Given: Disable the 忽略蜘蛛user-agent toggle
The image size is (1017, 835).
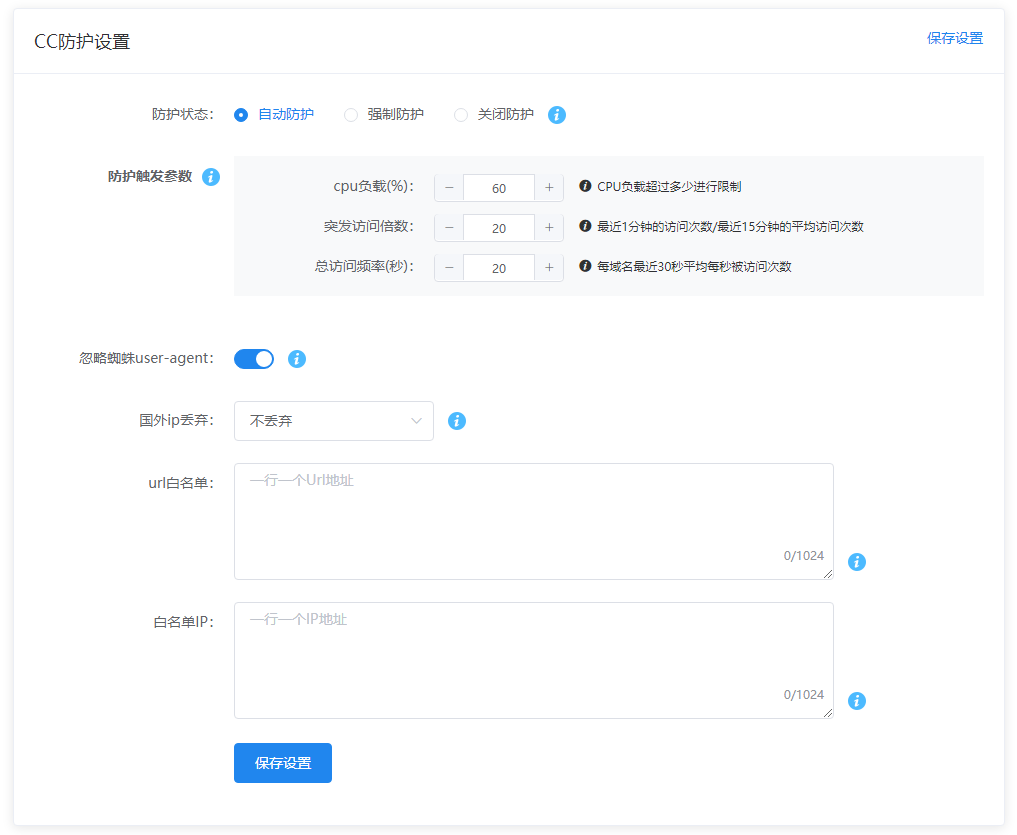Looking at the screenshot, I should [253, 358].
